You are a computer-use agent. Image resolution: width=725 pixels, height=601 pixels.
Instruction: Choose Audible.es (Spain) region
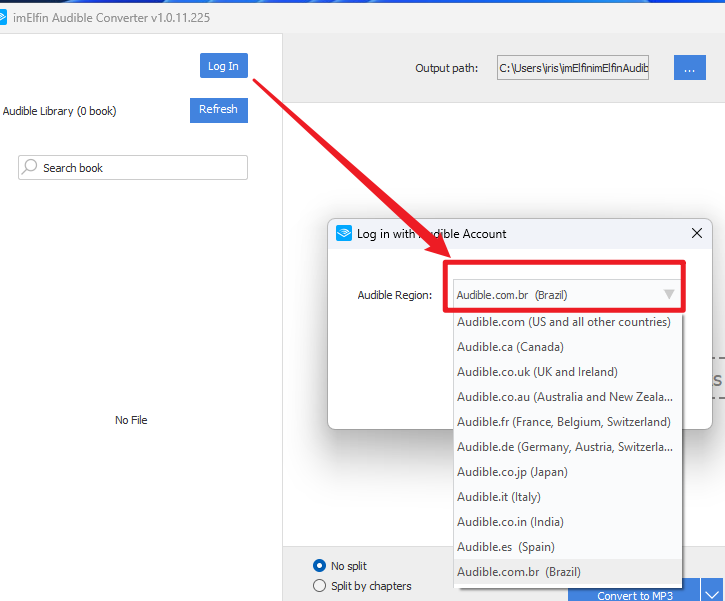[x=567, y=546]
